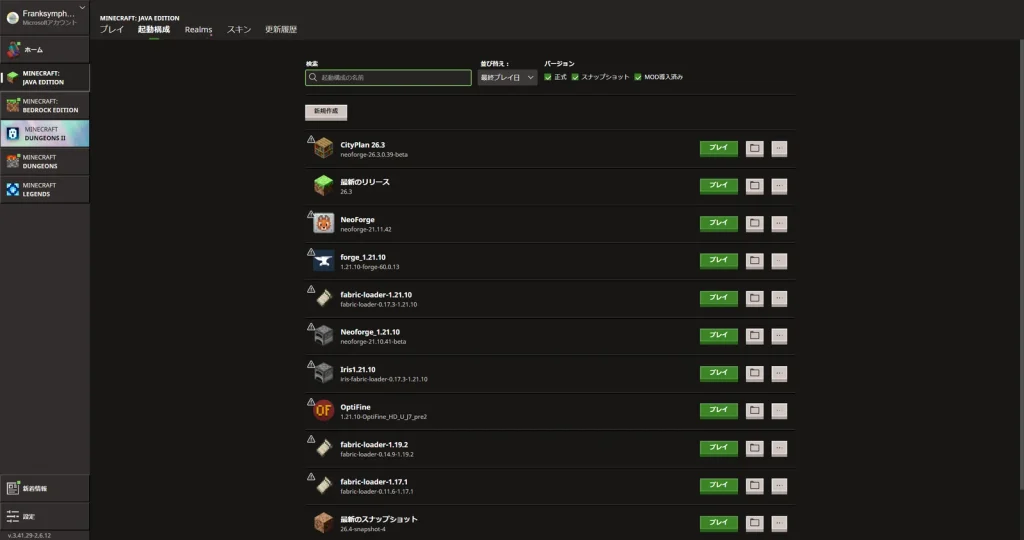
Task: Click version text neoforge-26.3.0.39-beta
Action: click(374, 155)
